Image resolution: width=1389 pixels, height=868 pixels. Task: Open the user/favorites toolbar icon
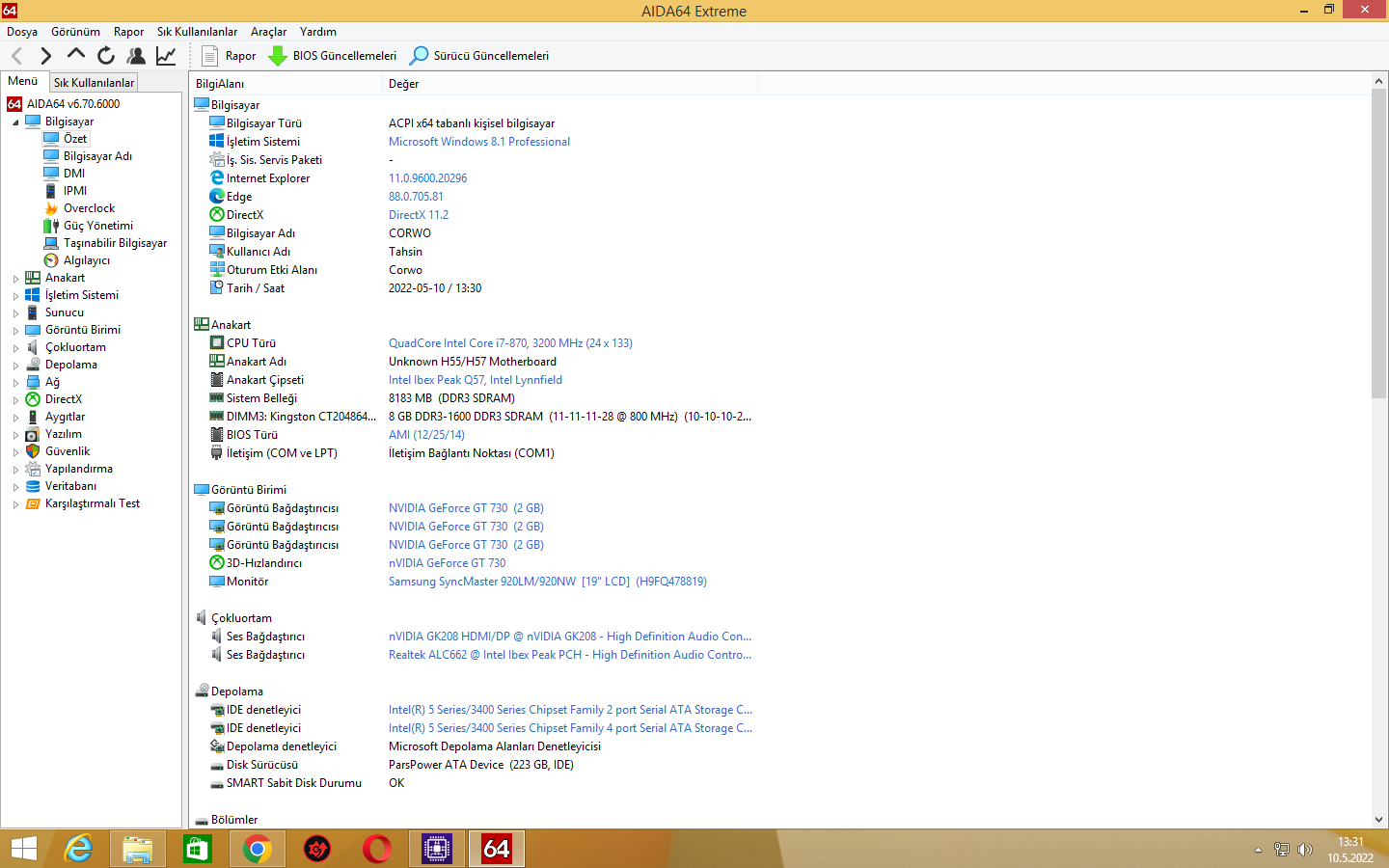coord(136,56)
